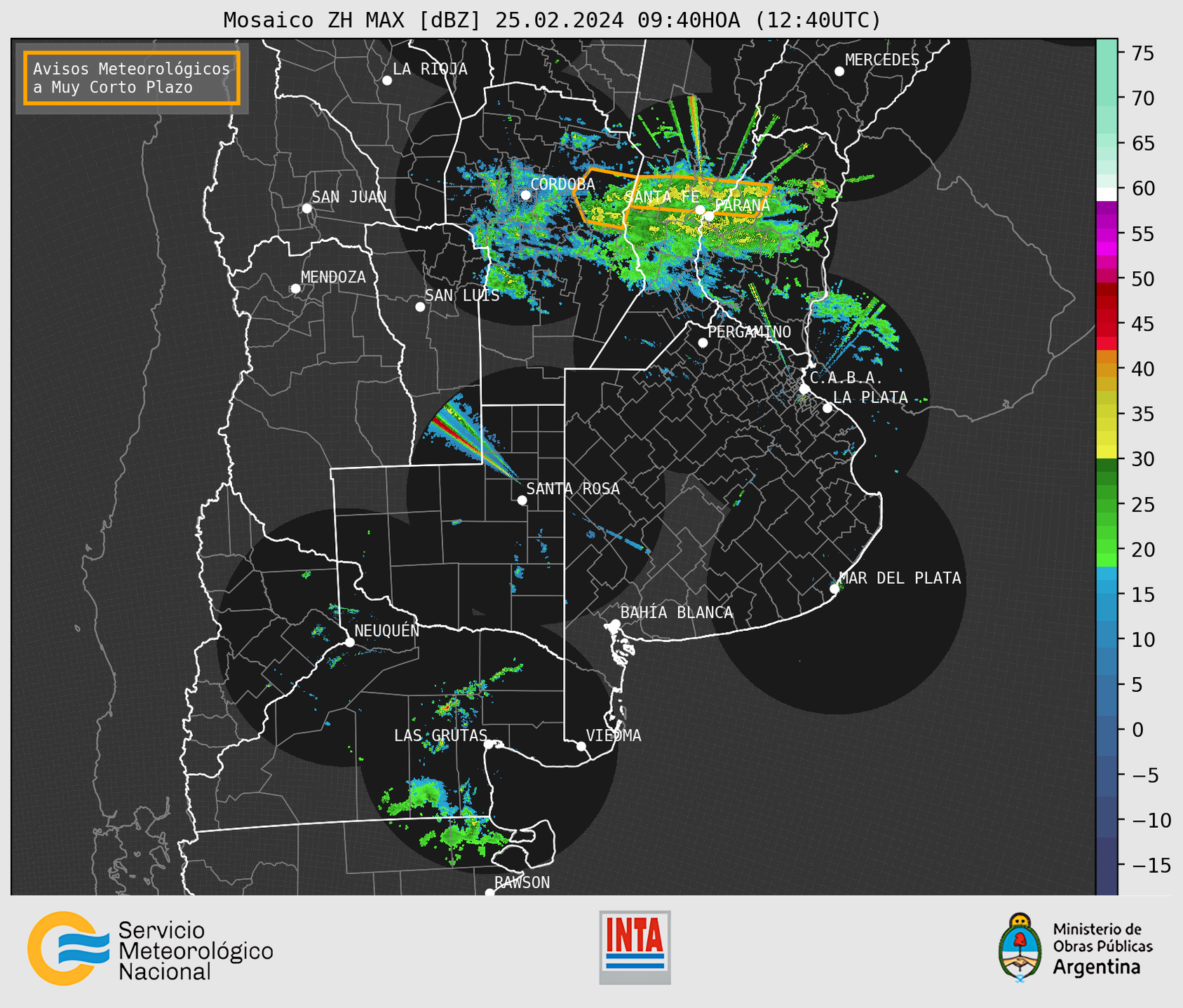Screen dimensions: 1183x1008
Task: Click the RAWSON city marker dot
Action: [489, 893]
